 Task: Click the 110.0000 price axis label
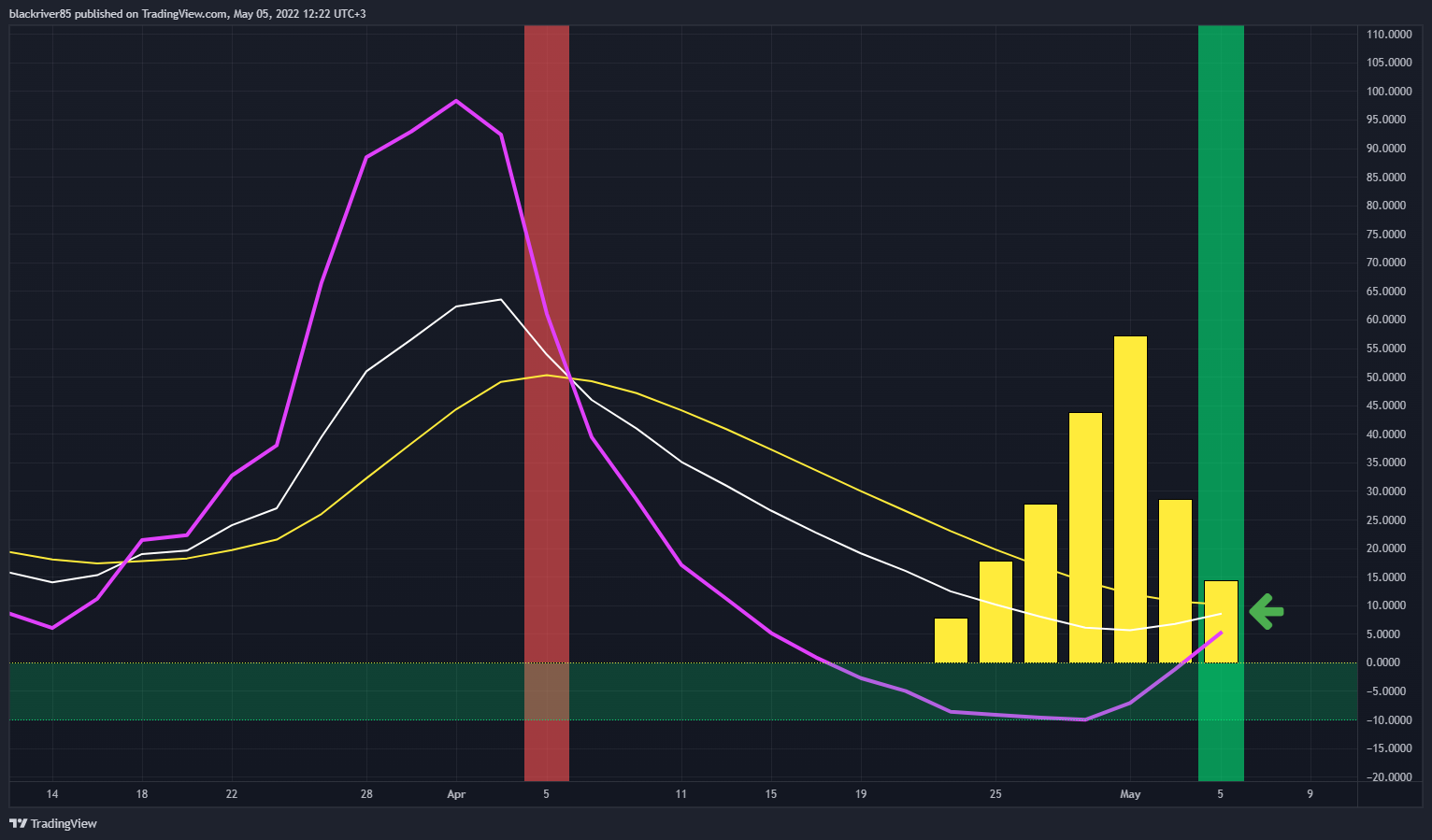[1389, 35]
